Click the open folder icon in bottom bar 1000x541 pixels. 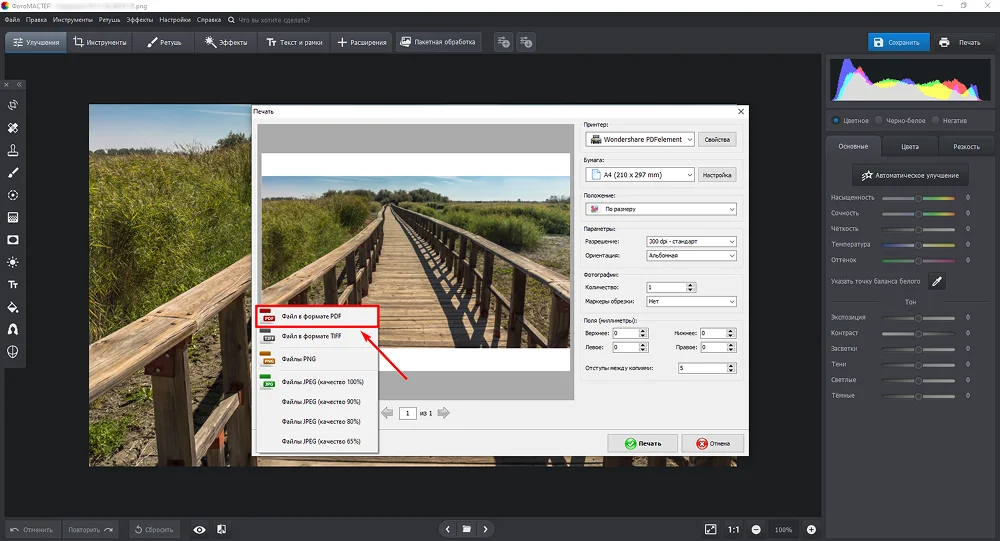pos(466,529)
